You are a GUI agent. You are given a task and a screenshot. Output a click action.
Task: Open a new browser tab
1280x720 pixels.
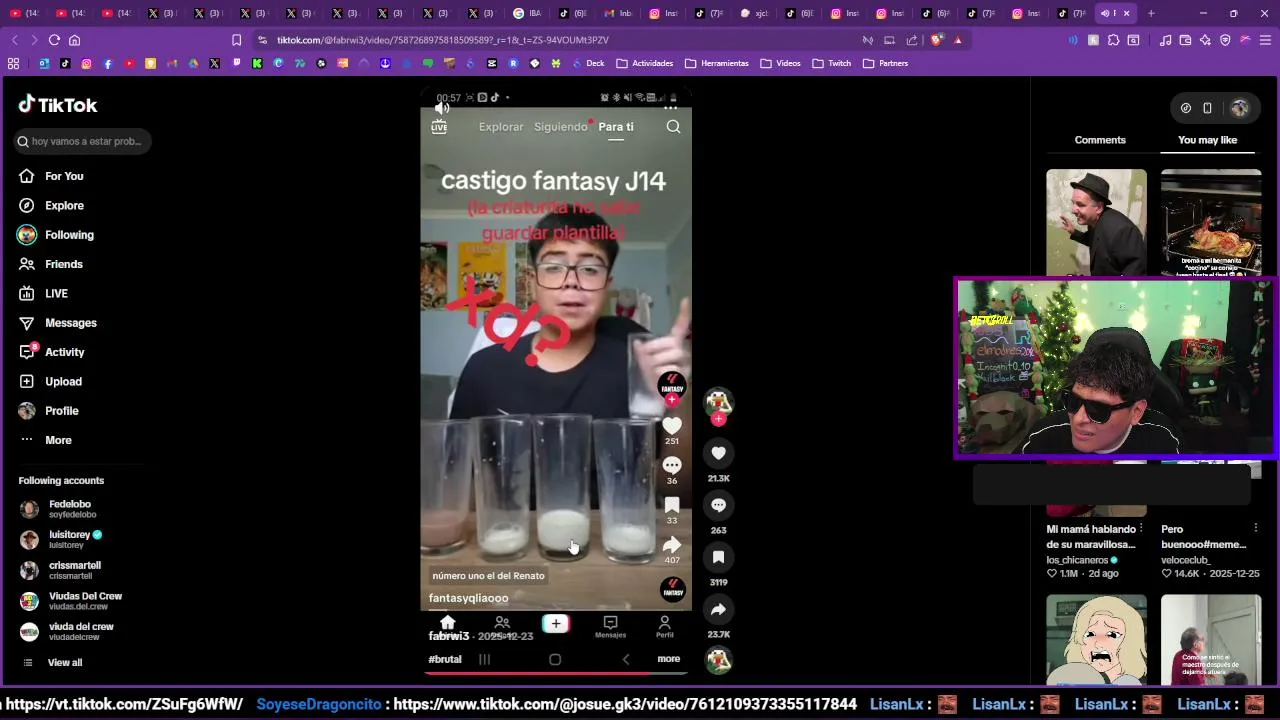click(1151, 13)
